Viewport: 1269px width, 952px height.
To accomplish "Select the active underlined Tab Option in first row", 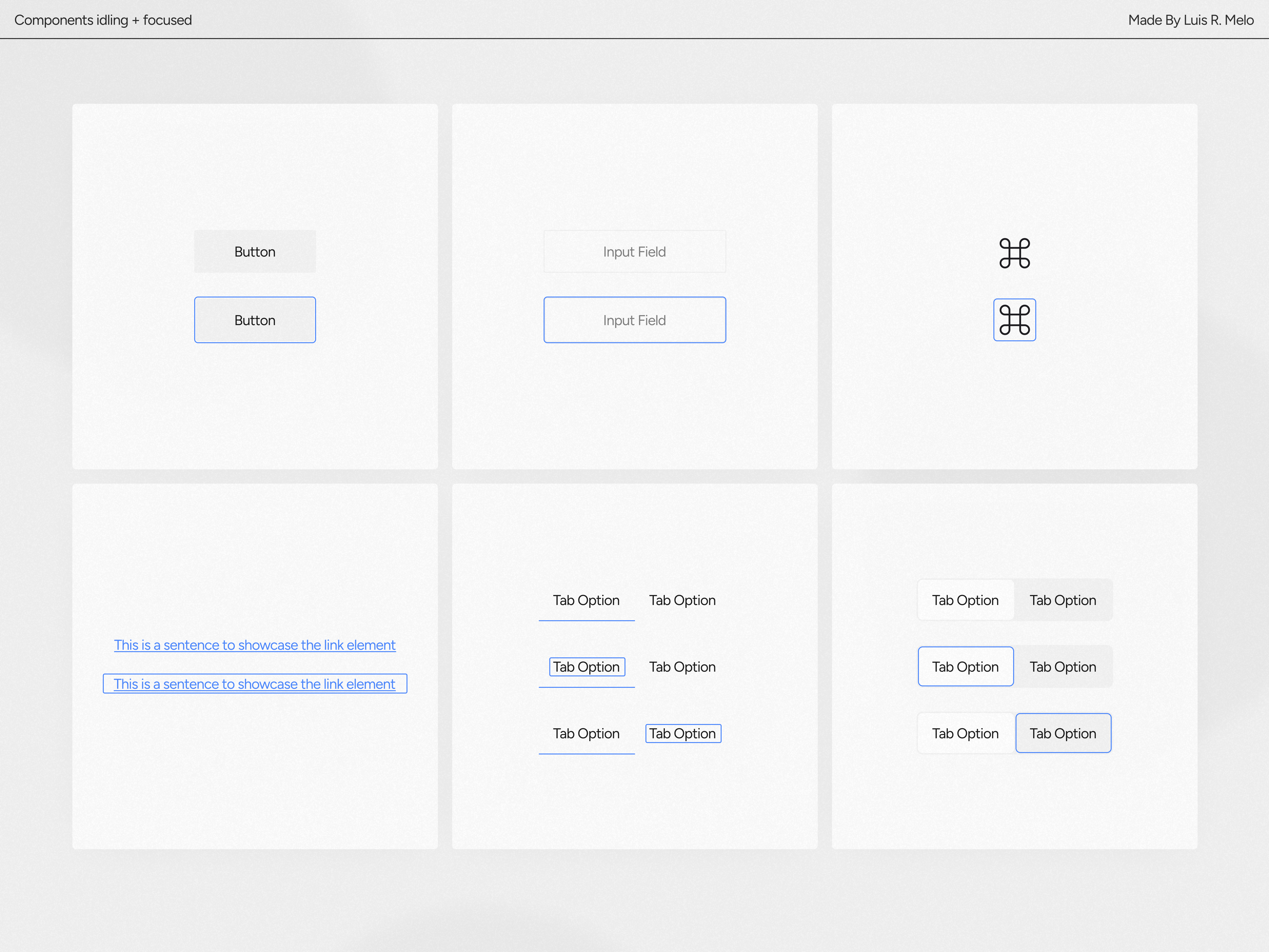I will coord(586,600).
